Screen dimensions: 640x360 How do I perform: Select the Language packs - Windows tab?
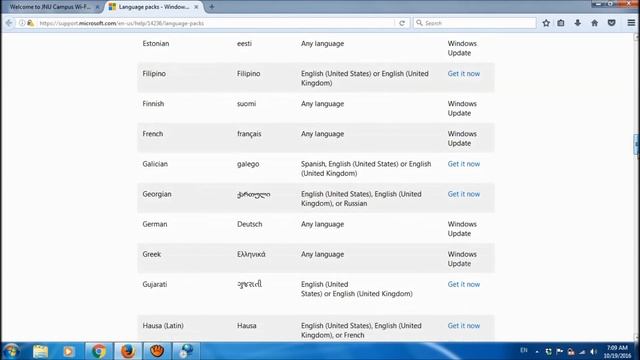pyautogui.click(x=153, y=7)
